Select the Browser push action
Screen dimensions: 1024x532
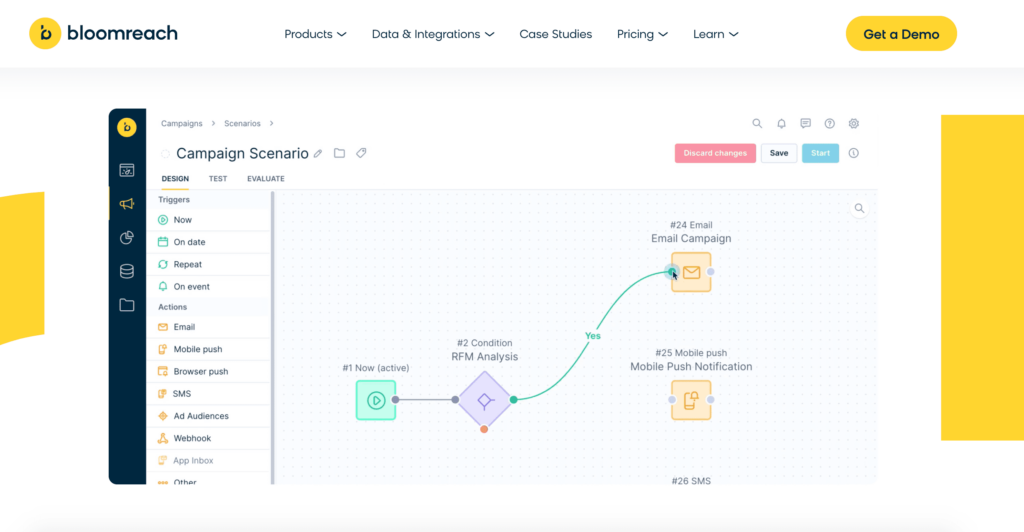208,371
